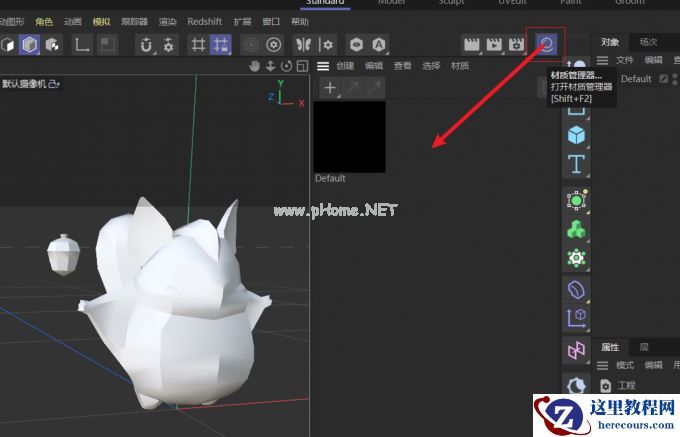
Task: Select the highlighted cube model mode icon
Action: click(29, 45)
